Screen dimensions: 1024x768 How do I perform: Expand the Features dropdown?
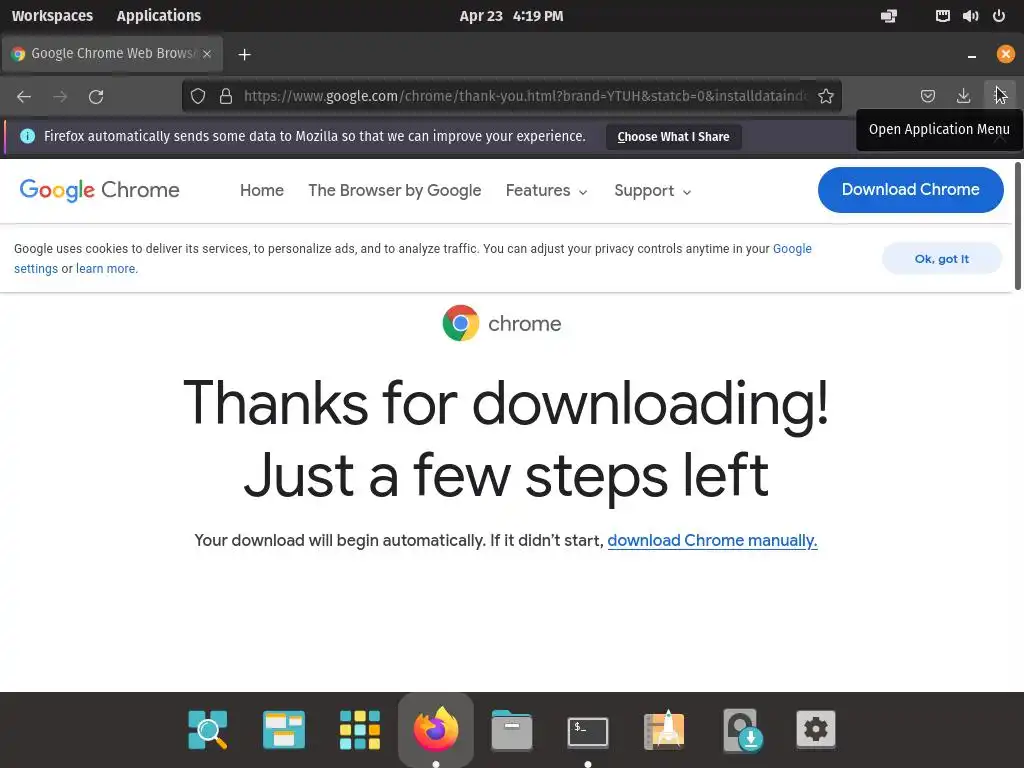pos(547,191)
